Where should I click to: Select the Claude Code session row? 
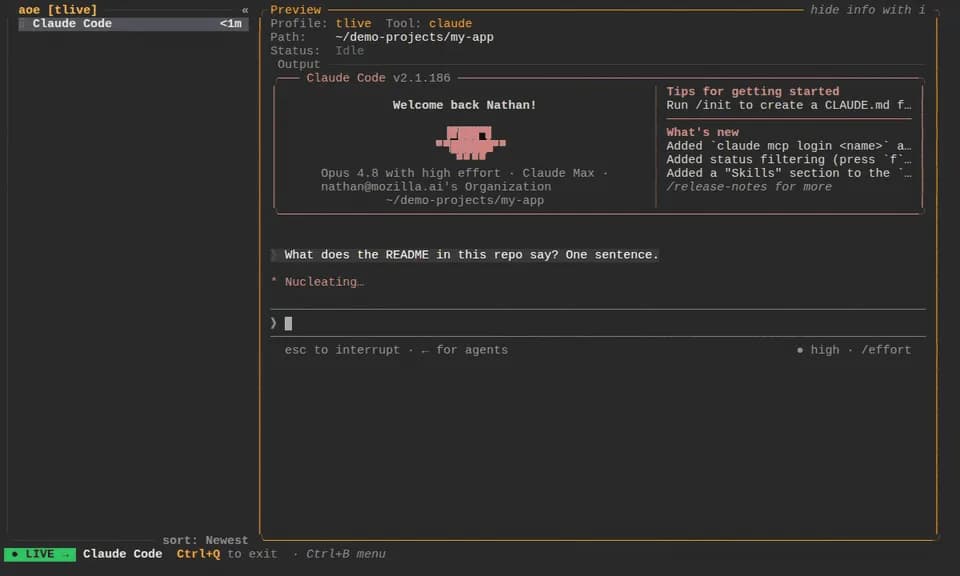pos(133,24)
